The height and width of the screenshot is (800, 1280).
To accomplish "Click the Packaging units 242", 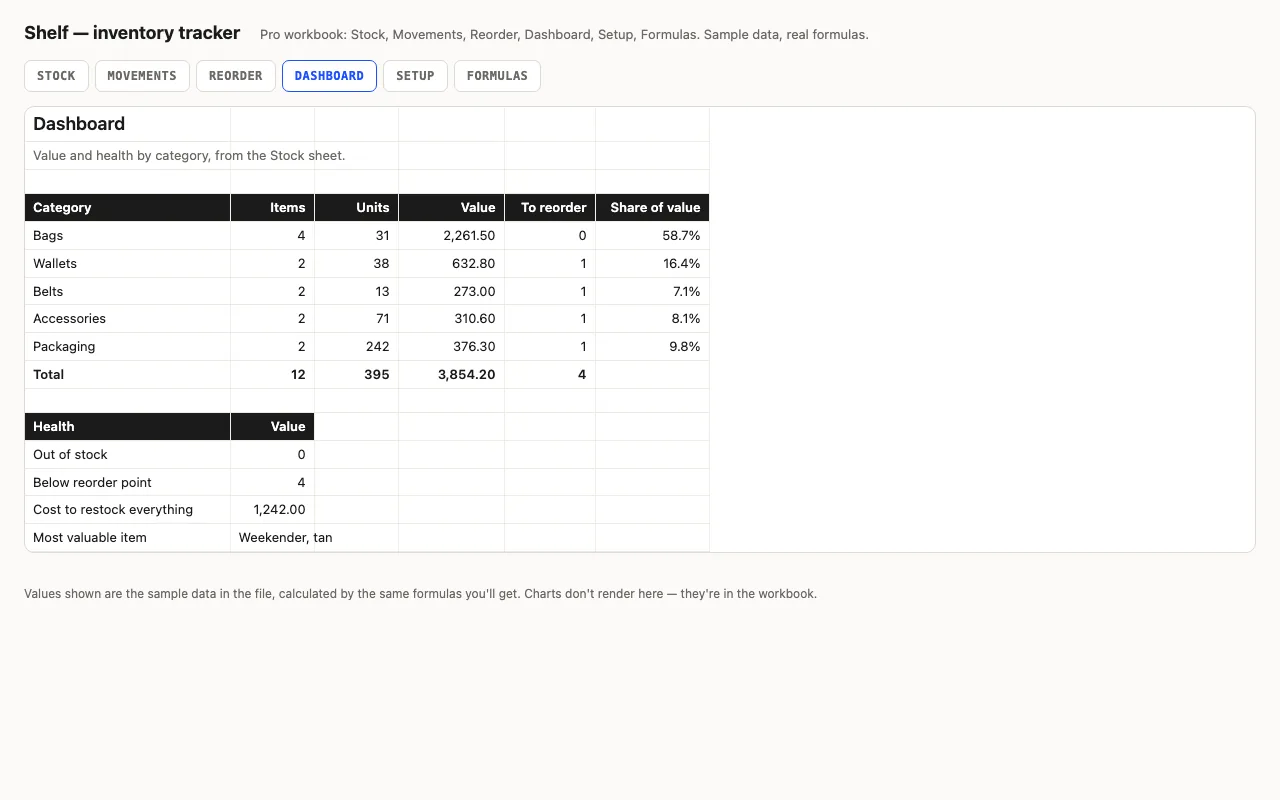I will 357,347.
